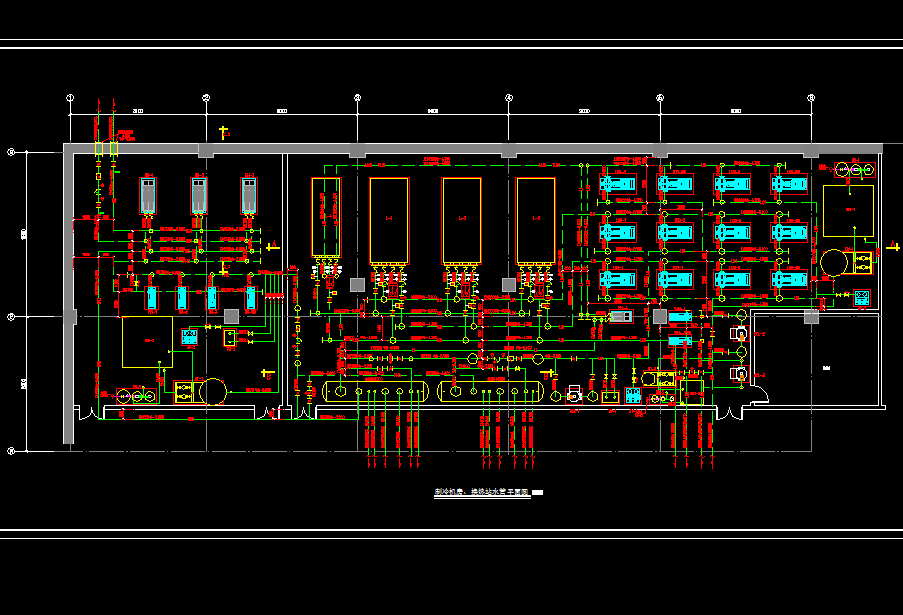Screen dimensions: 903x615
Task: Click the yellow square equipment in upper-right room
Action: click(848, 211)
